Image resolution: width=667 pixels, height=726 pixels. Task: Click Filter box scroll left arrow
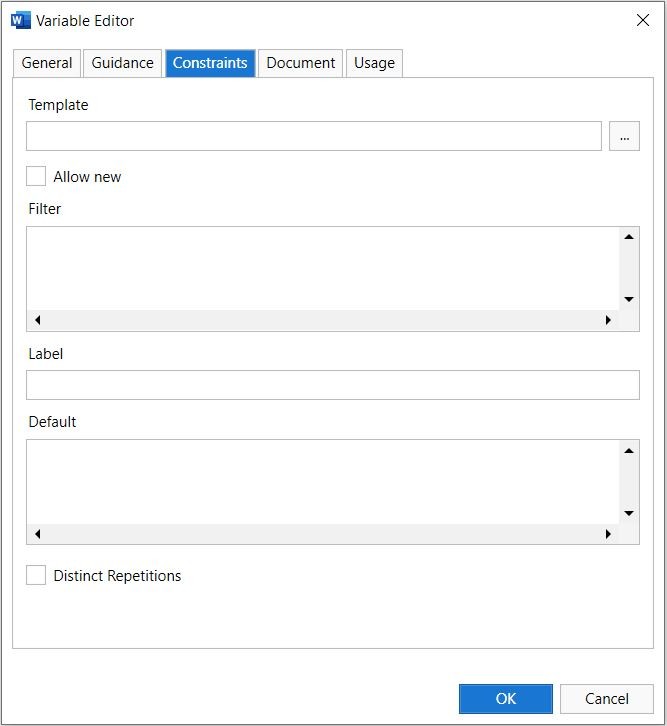pos(38,321)
